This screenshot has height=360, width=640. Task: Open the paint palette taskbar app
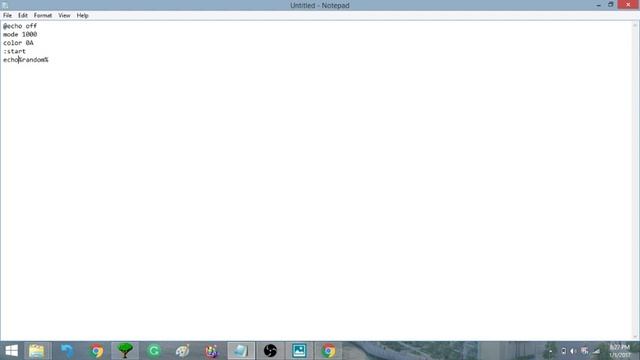pos(182,351)
